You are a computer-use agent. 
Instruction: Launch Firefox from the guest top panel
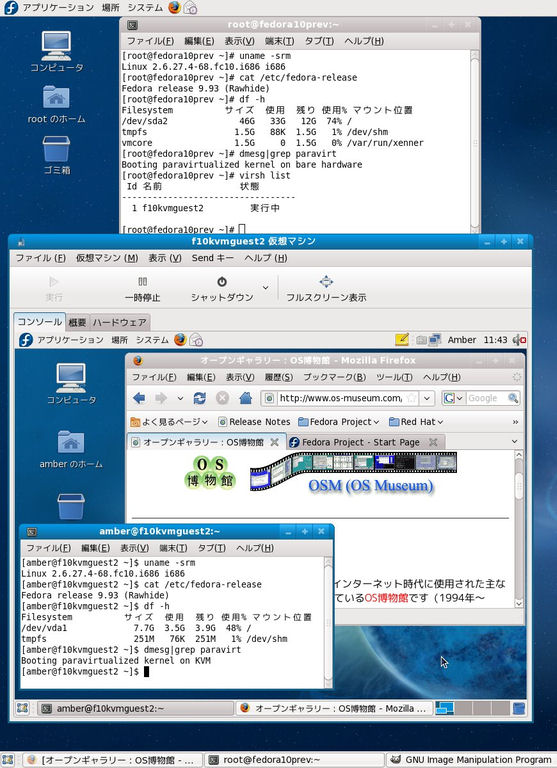(x=180, y=339)
